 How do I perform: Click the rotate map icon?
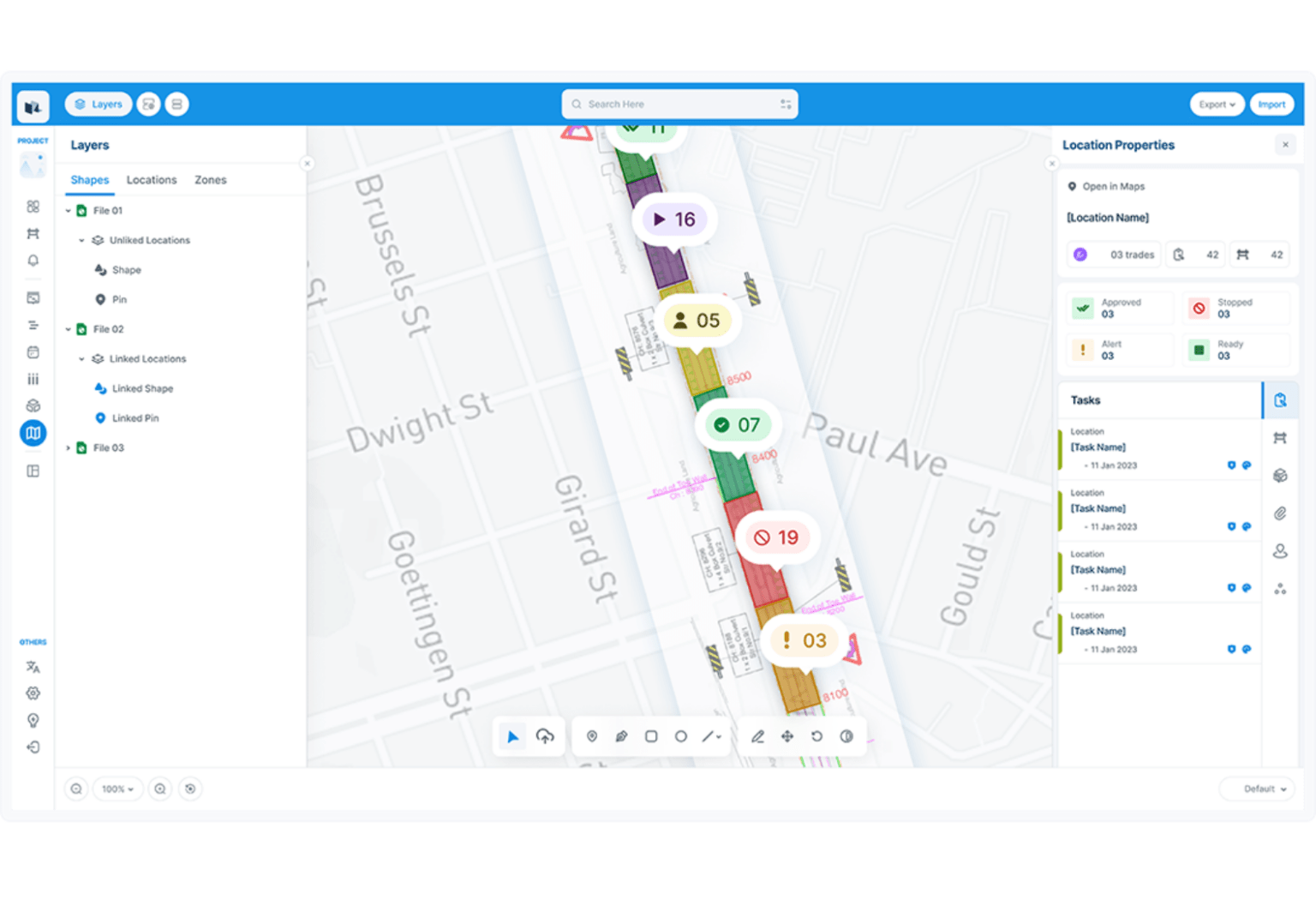click(x=817, y=735)
